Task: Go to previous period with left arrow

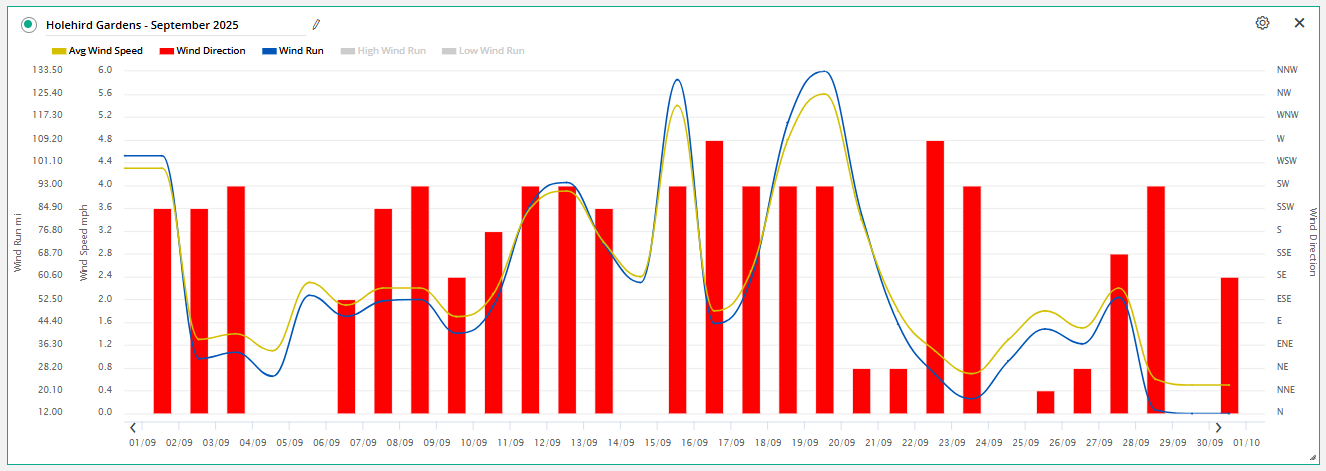Action: [133, 428]
